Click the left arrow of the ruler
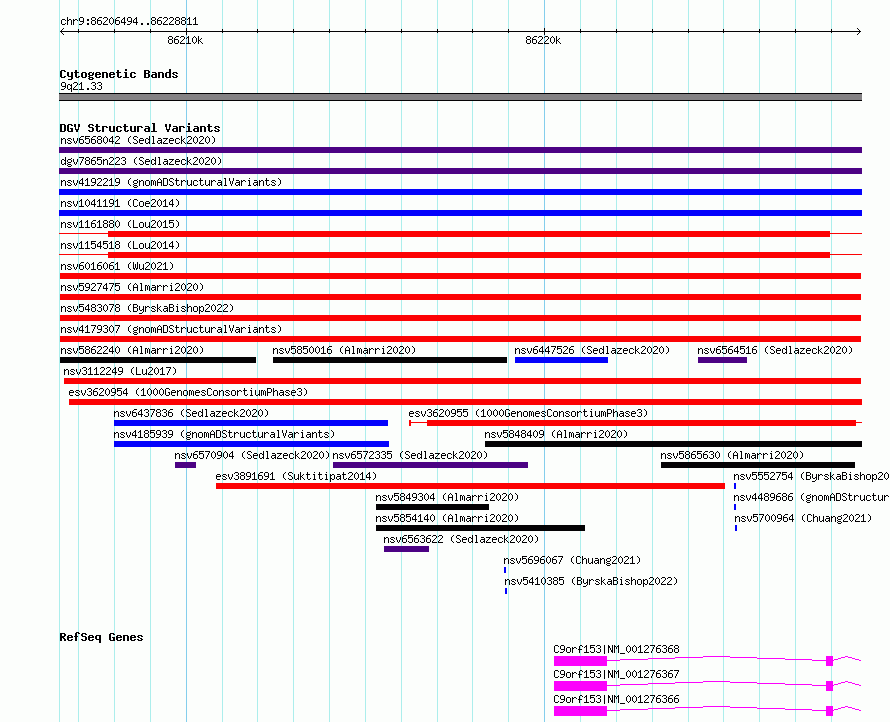890x722 pixels. tap(62, 32)
